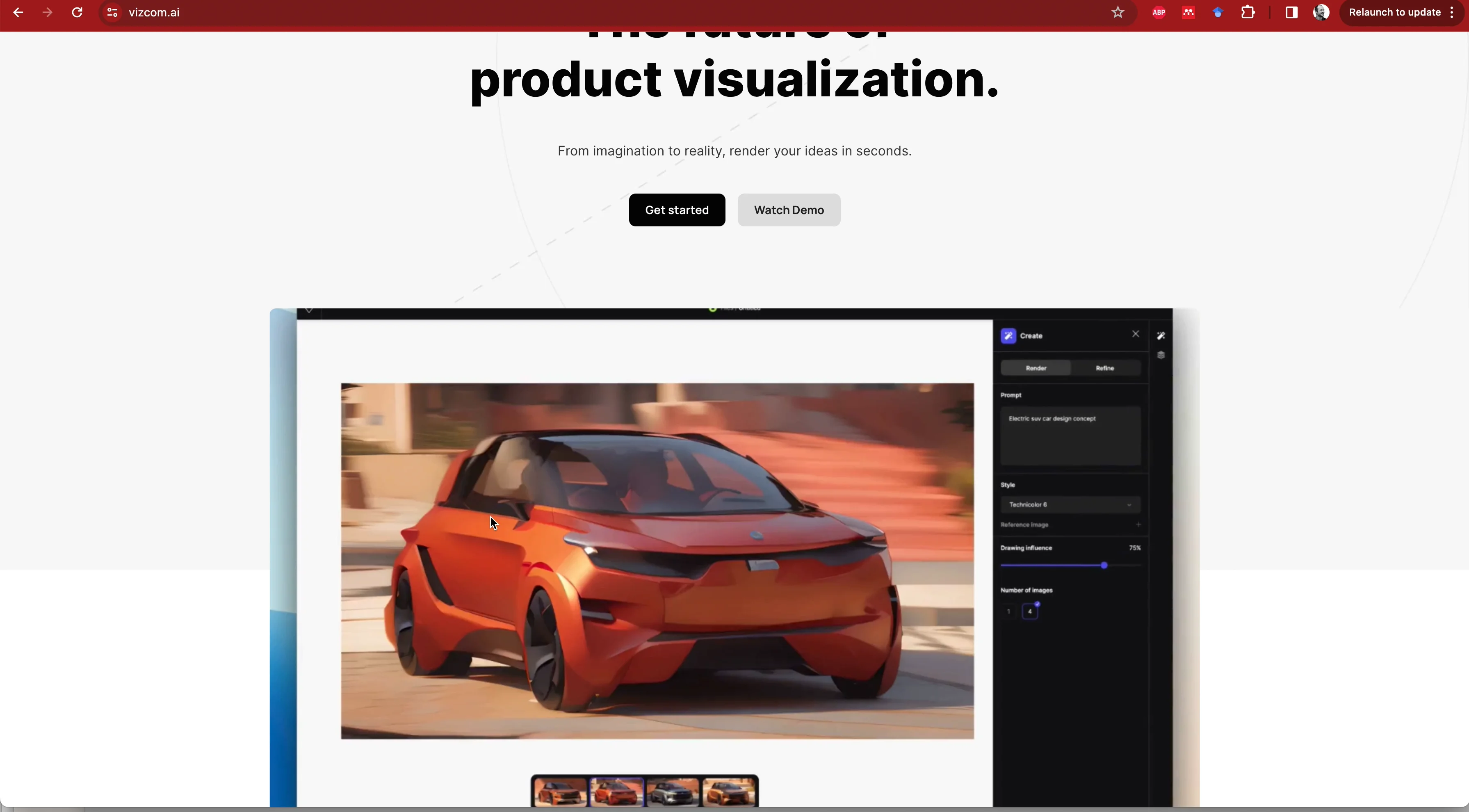Open the Technicolor 6 style dropdown
The height and width of the screenshot is (812, 1469).
pos(1070,504)
